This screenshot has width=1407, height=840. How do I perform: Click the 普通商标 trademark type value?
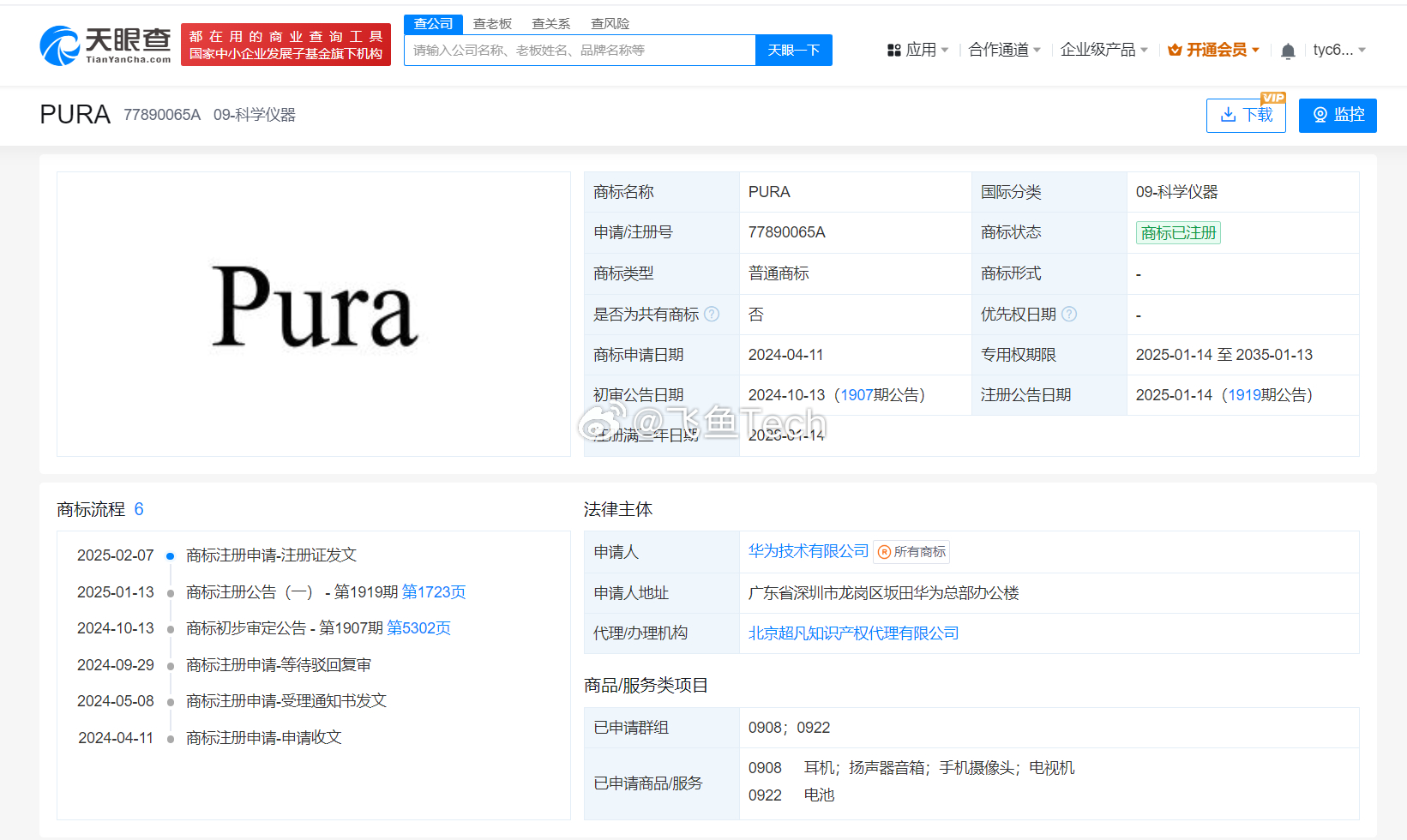[x=779, y=273]
